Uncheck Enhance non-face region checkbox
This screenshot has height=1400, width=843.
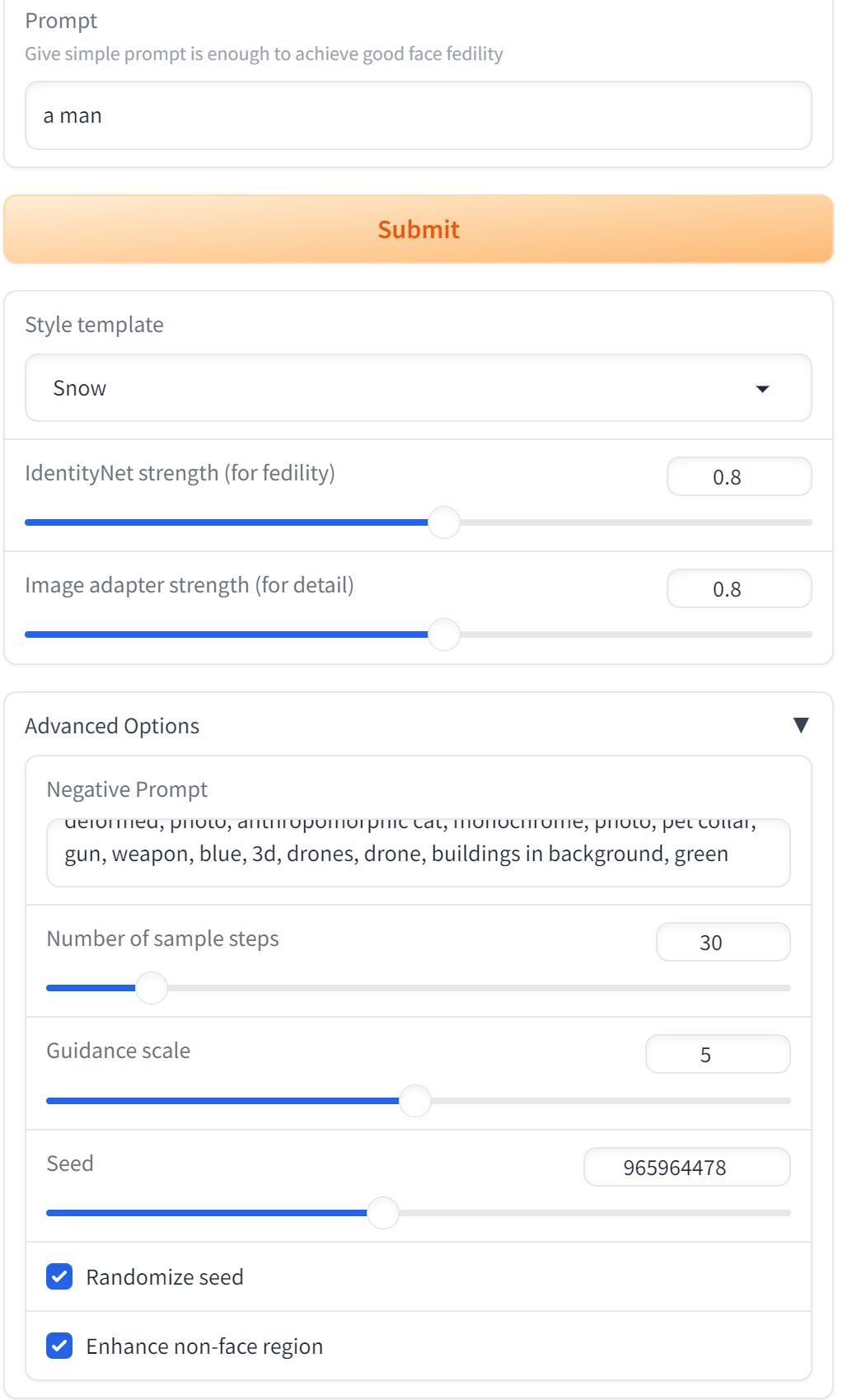pyautogui.click(x=59, y=1346)
